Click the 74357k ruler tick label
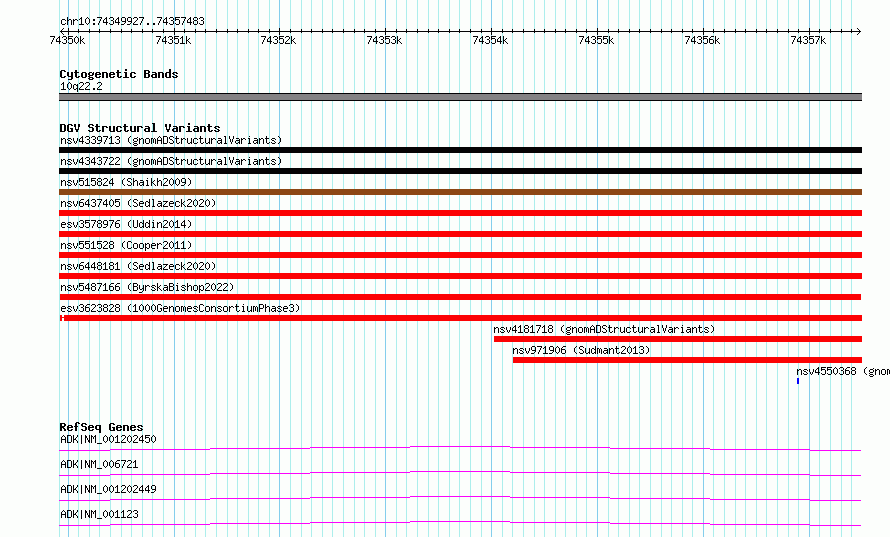The image size is (890, 537). coord(808,40)
